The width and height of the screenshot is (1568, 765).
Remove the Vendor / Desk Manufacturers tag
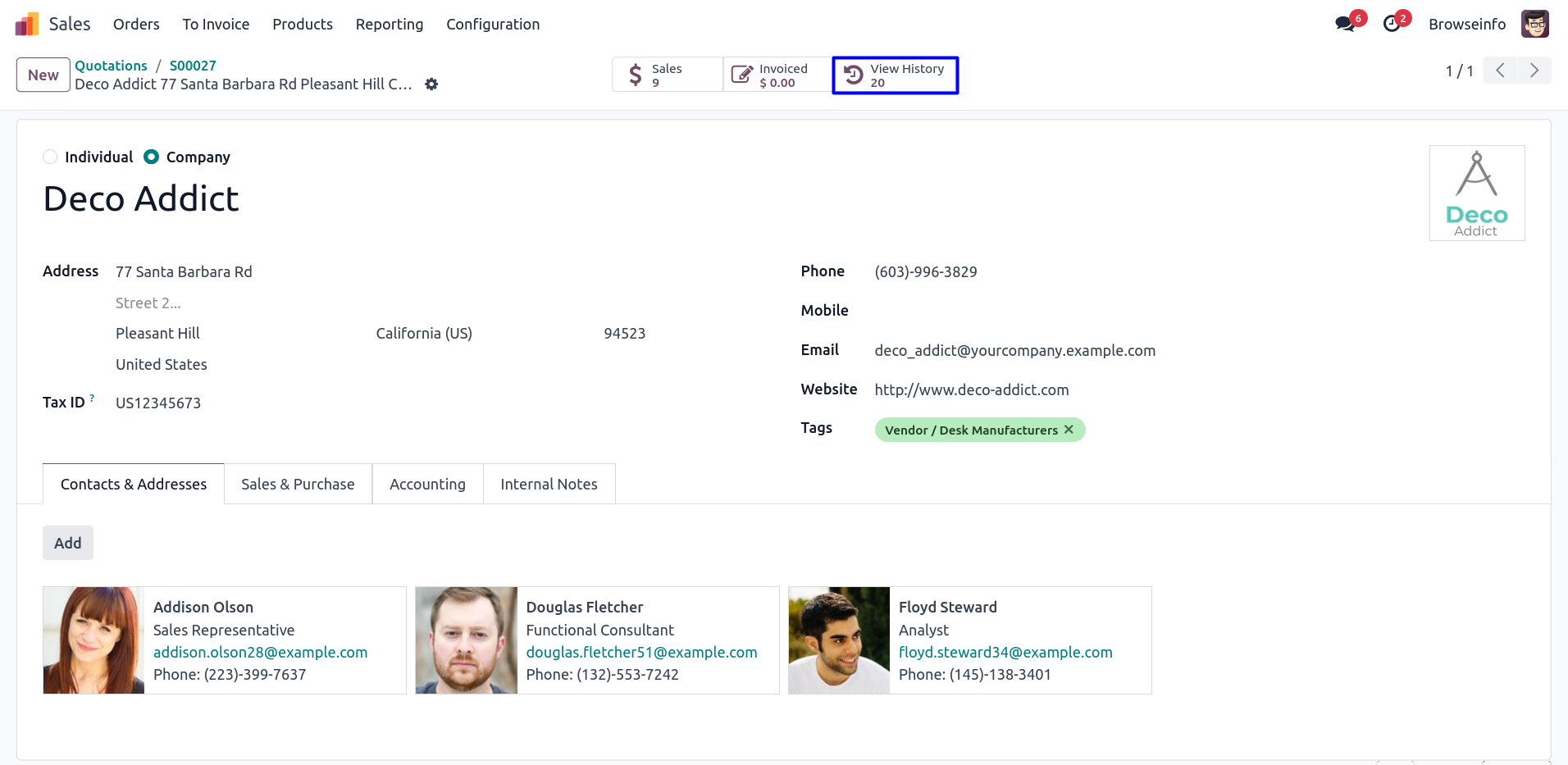point(1069,430)
